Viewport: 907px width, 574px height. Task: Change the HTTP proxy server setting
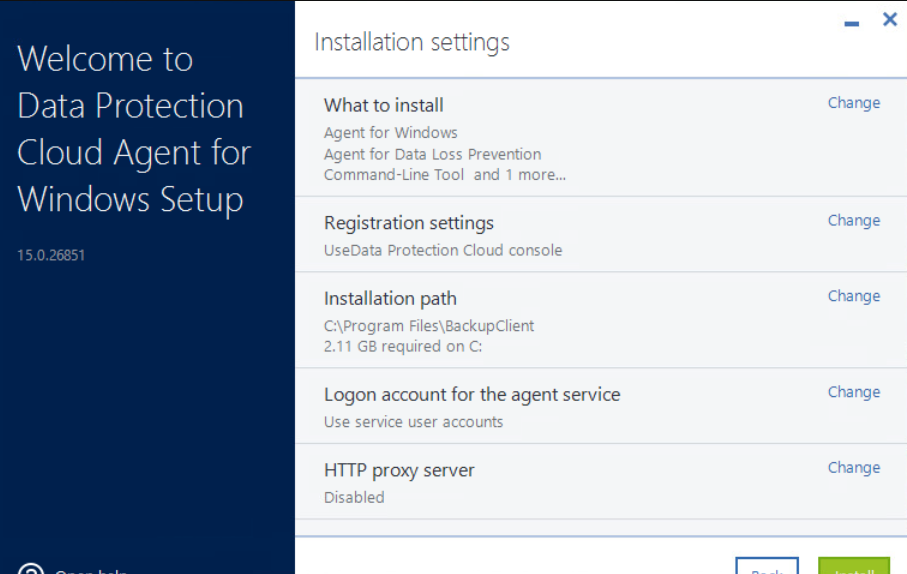pyautogui.click(x=853, y=467)
